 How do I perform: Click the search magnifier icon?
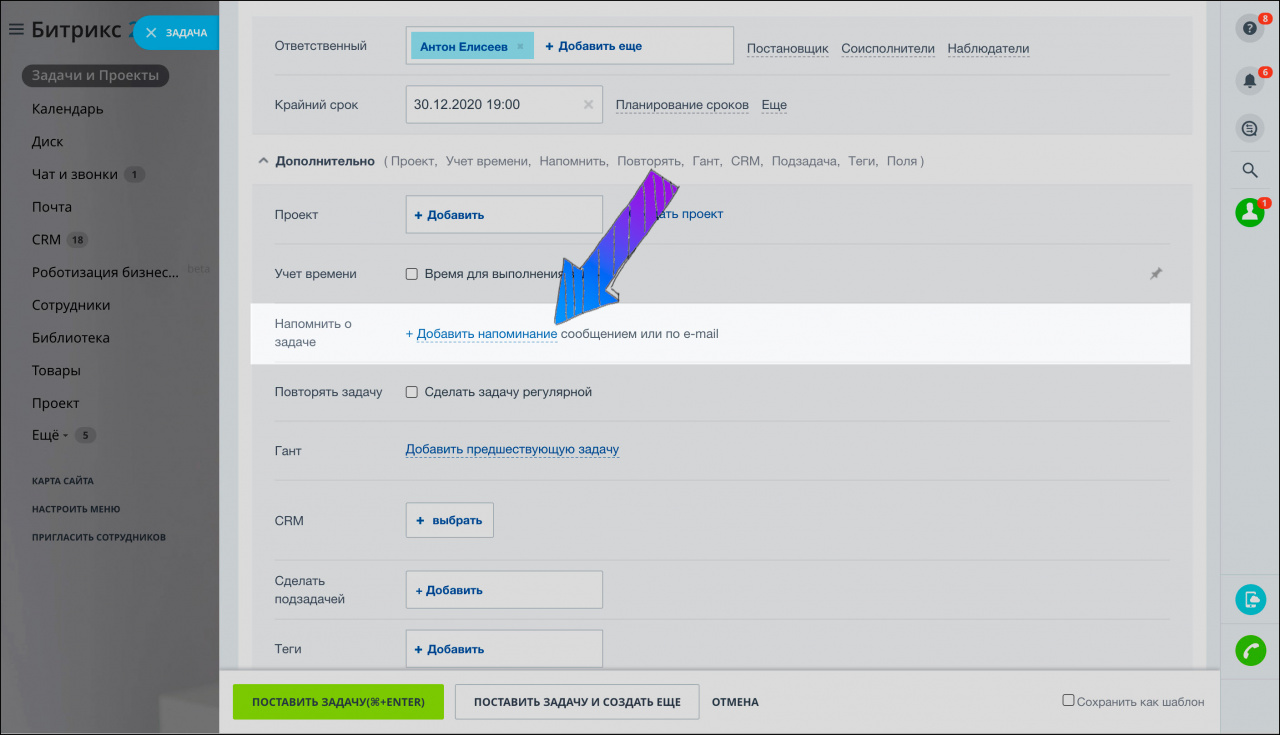[x=1249, y=170]
